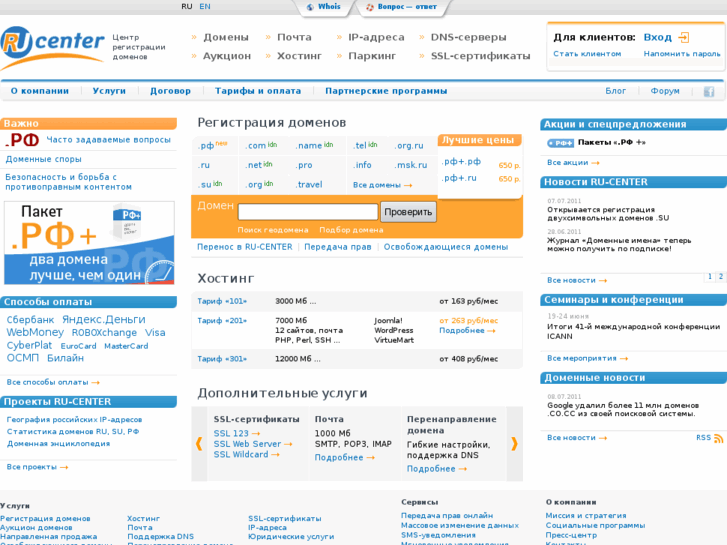Click the Проверить button

pos(408,212)
